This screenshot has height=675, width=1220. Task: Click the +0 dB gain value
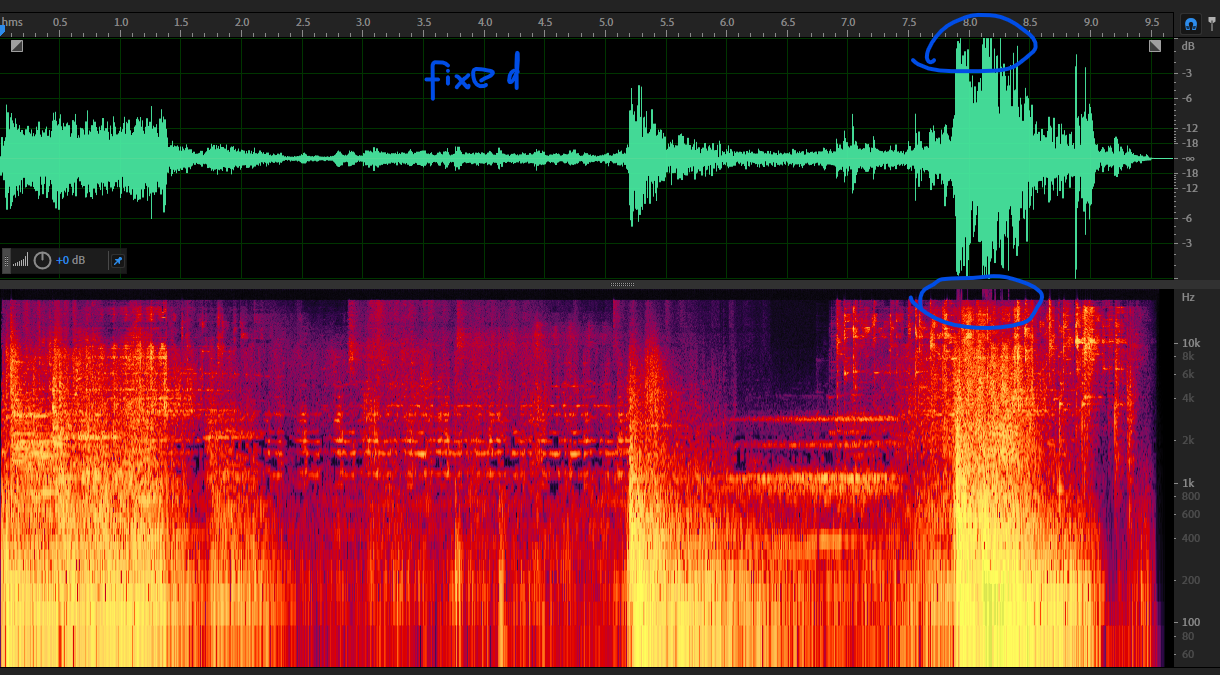pos(70,261)
